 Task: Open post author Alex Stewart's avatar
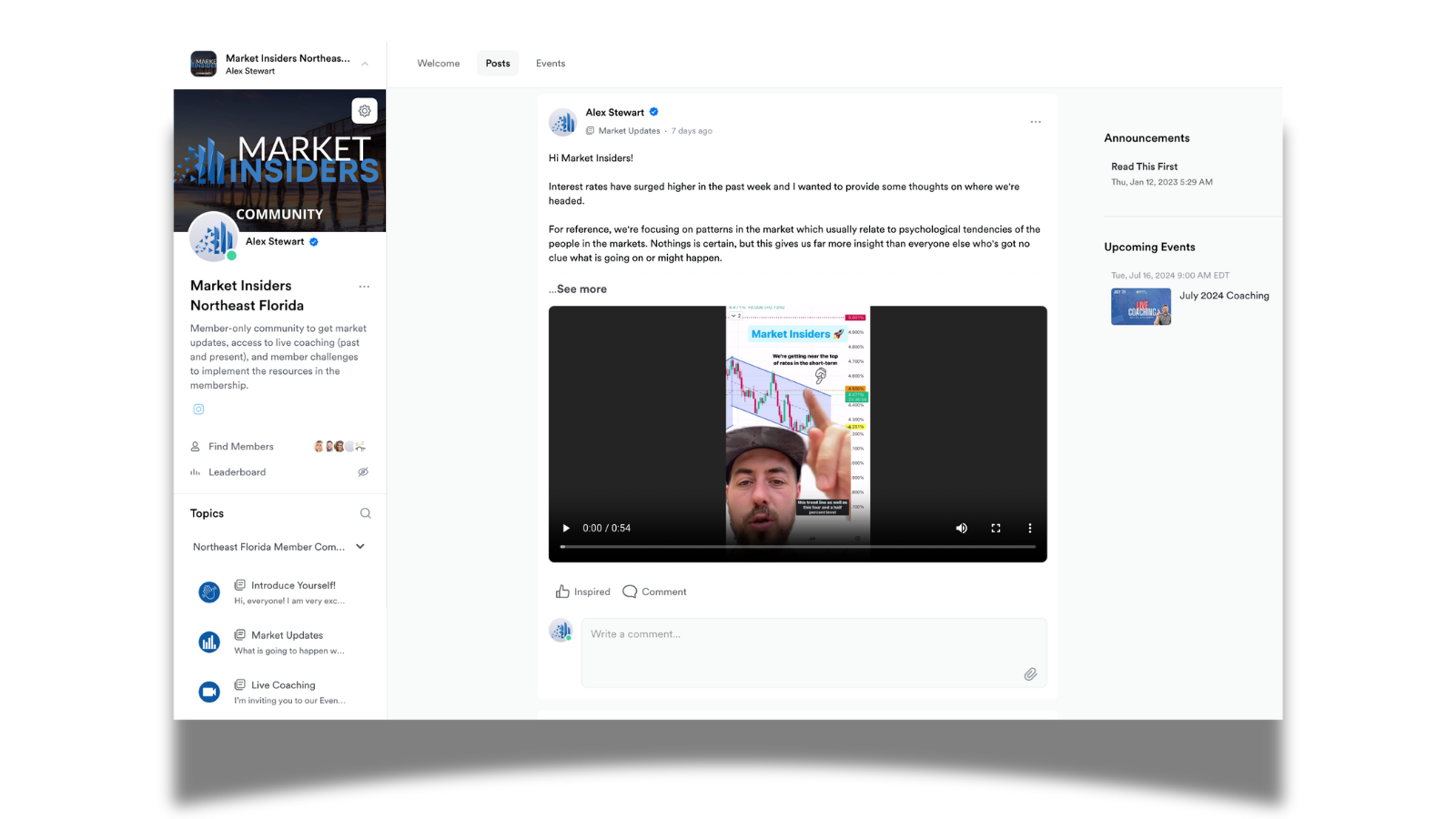563,122
